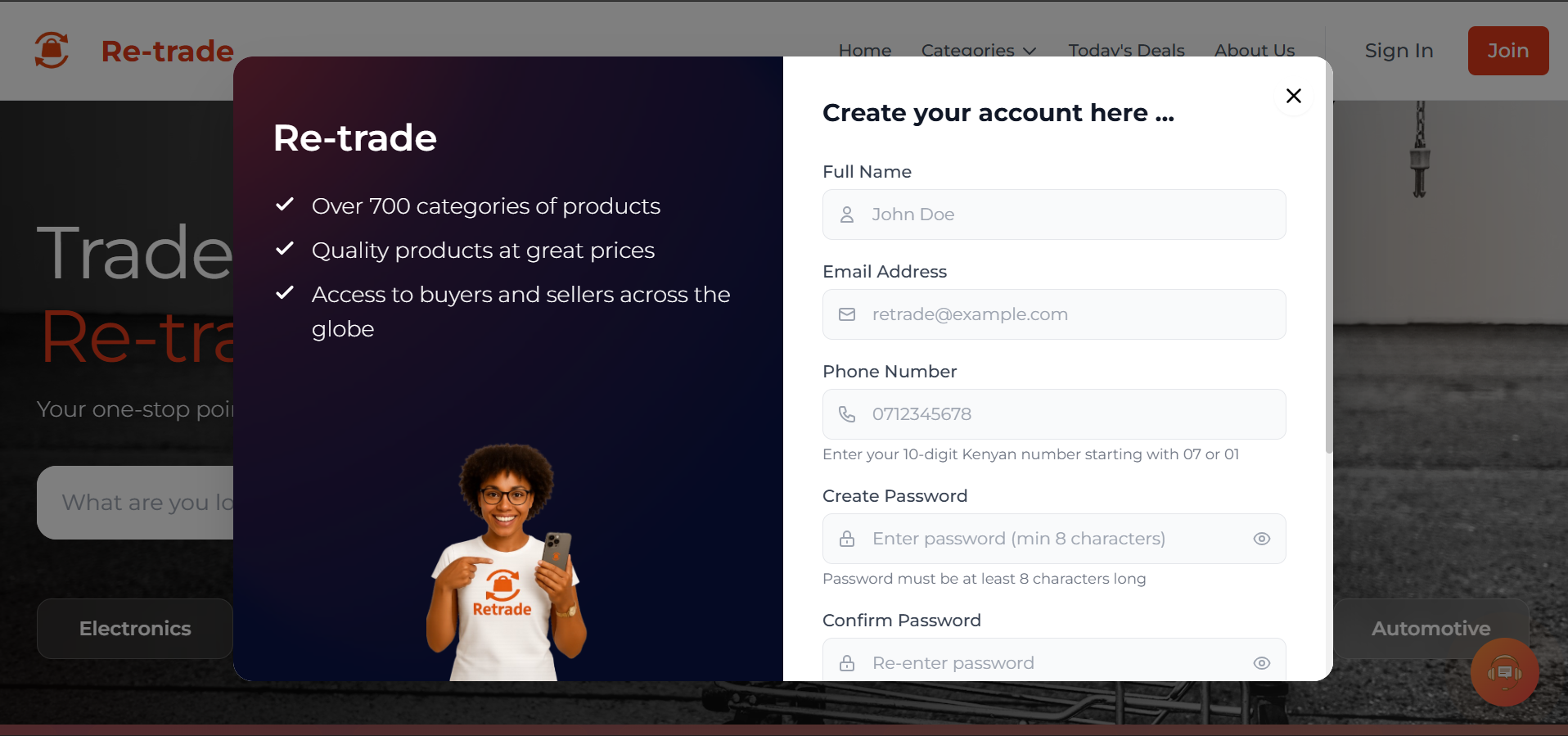
Task: Open the orange support chat bubble
Action: pos(1504,672)
